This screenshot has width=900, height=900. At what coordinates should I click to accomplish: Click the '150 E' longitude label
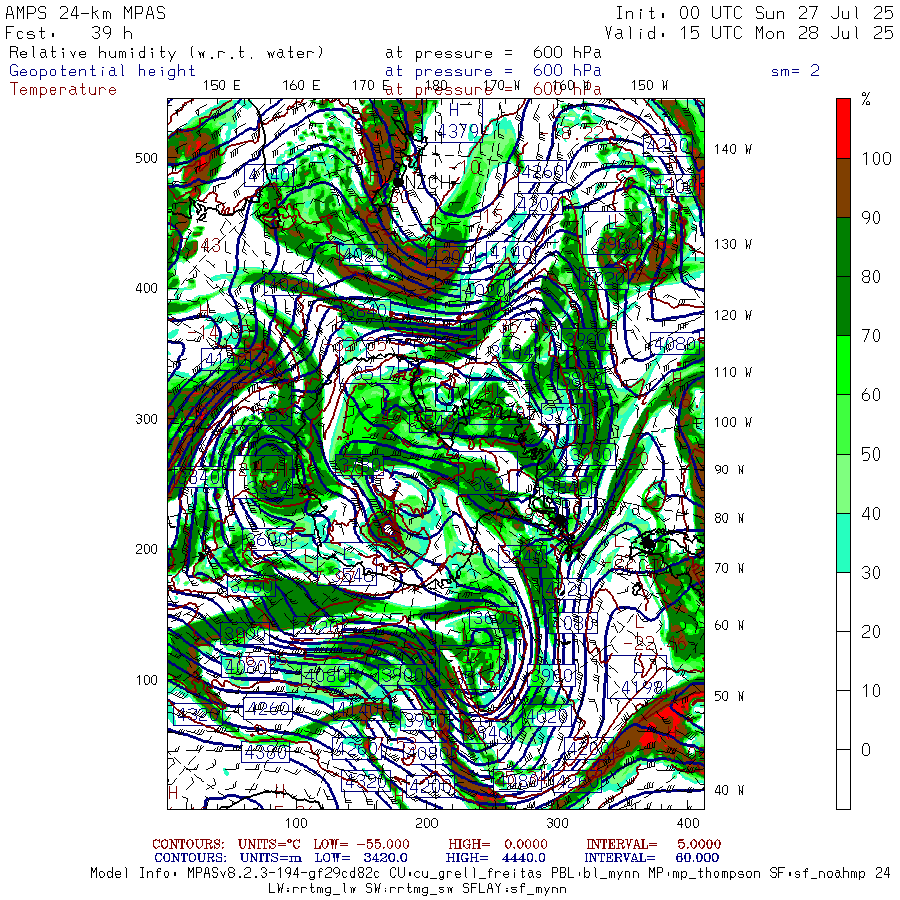[222, 86]
